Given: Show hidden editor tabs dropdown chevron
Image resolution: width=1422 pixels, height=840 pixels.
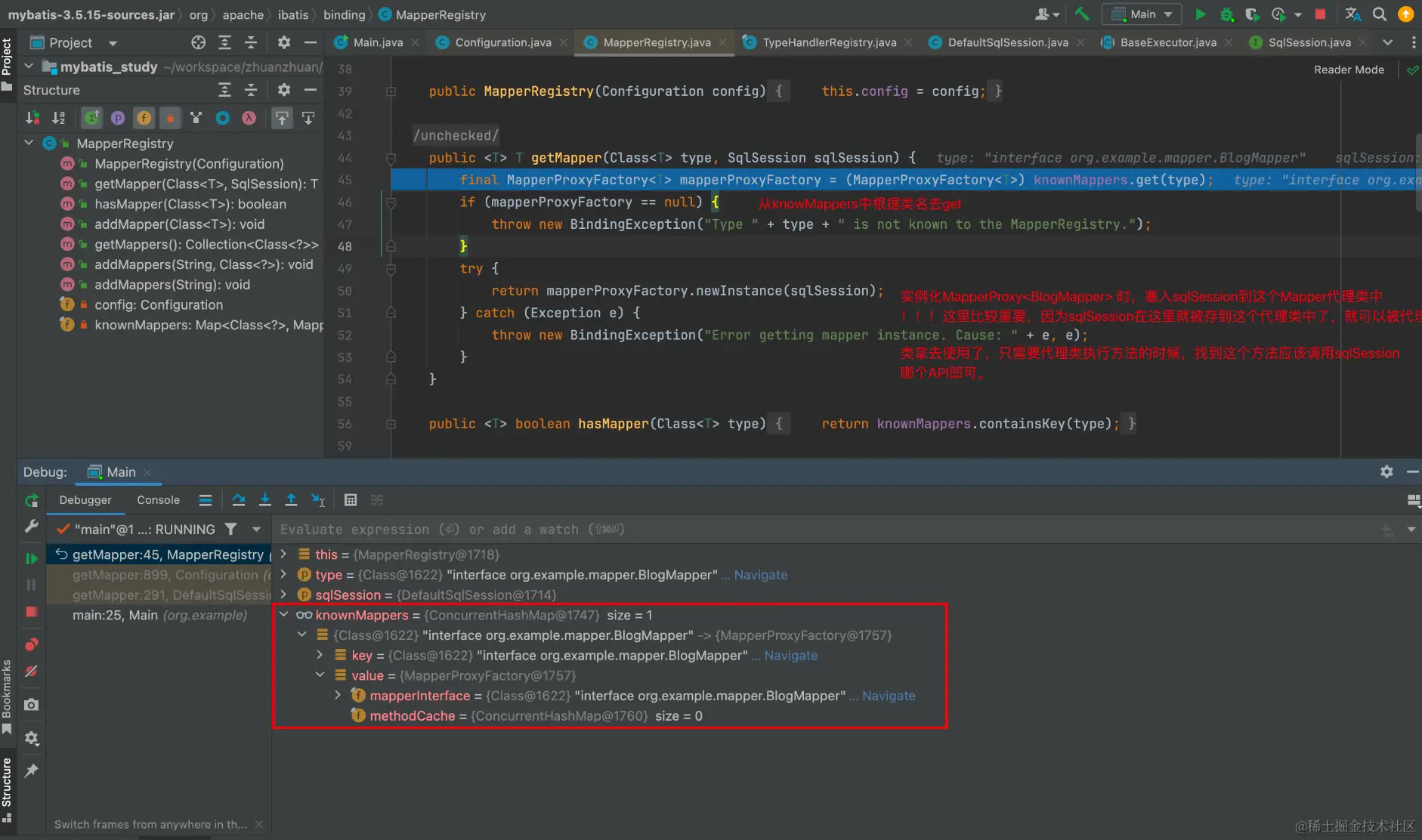Looking at the screenshot, I should (x=1387, y=42).
